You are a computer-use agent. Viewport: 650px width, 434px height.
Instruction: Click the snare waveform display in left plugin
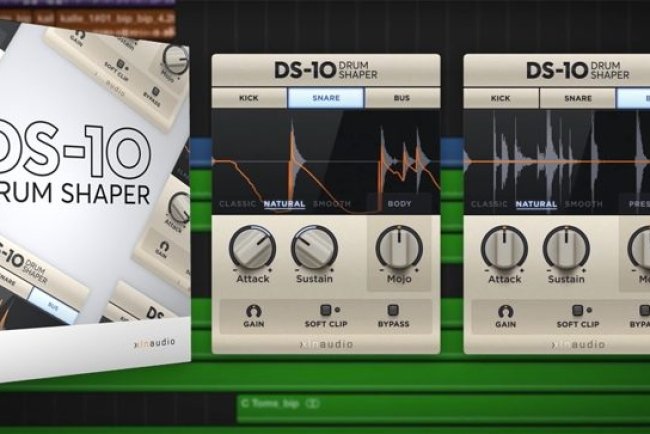326,162
